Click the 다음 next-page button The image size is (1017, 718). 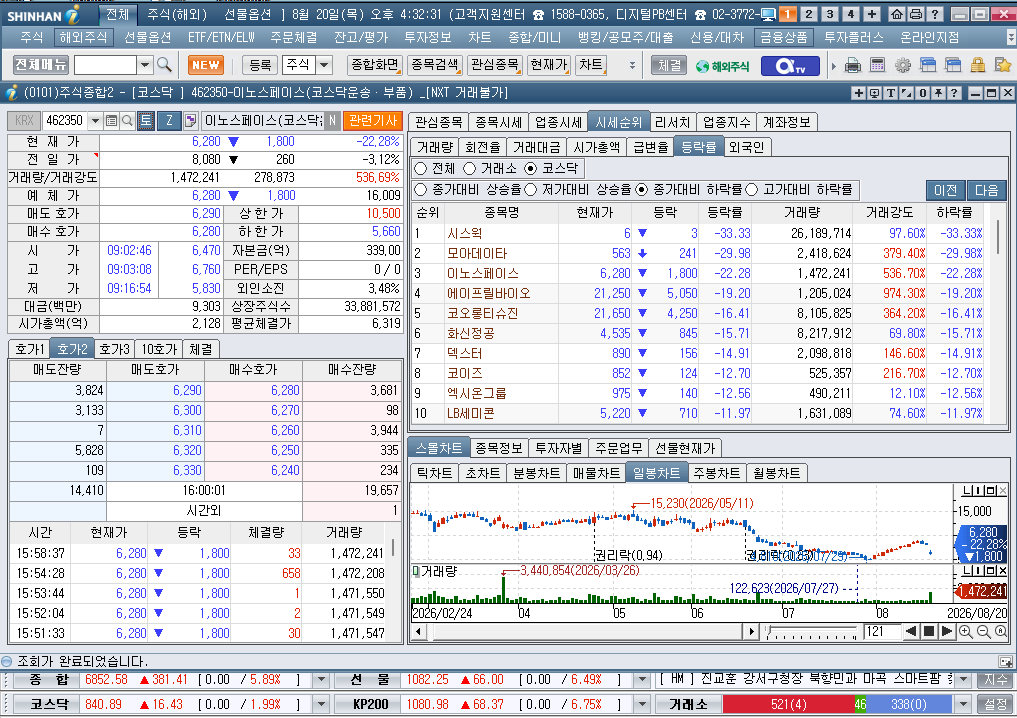pos(986,190)
